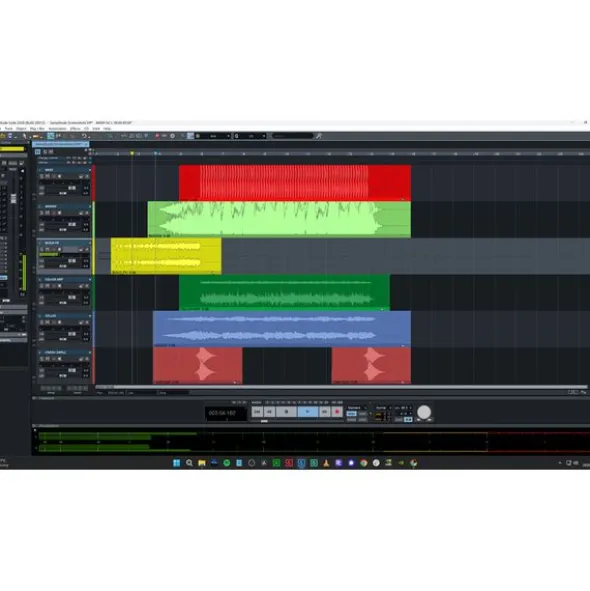The image size is (590, 591).
Task: Open the first toolbar dropdown after grid icon
Action: pos(213,136)
